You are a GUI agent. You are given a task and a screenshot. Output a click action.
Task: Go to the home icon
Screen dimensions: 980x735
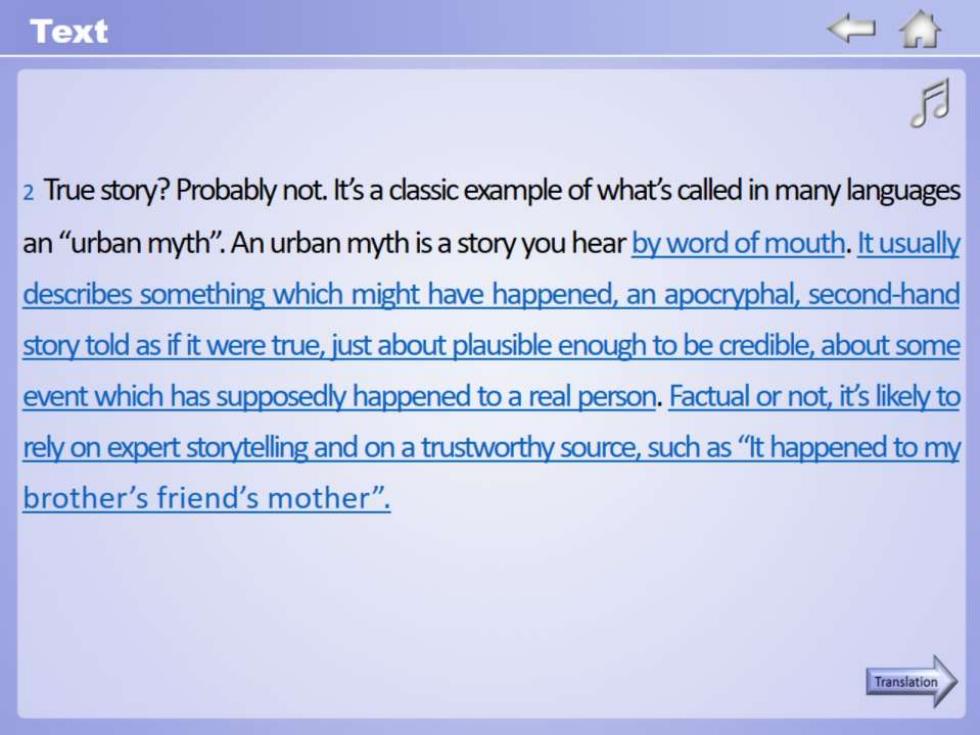pos(919,29)
